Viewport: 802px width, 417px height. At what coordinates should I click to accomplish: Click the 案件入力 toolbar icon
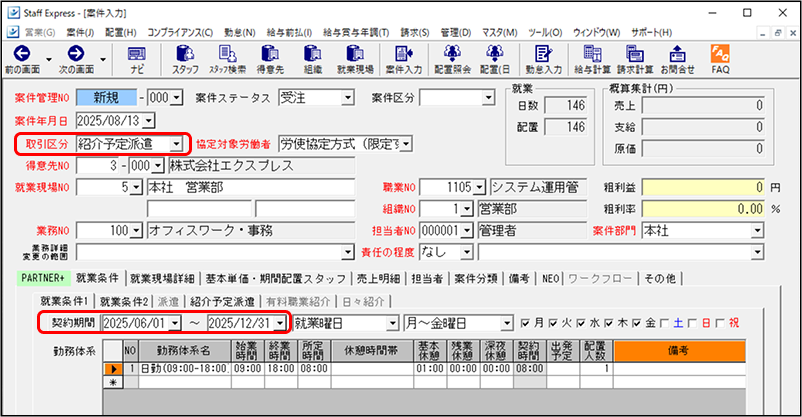[404, 53]
